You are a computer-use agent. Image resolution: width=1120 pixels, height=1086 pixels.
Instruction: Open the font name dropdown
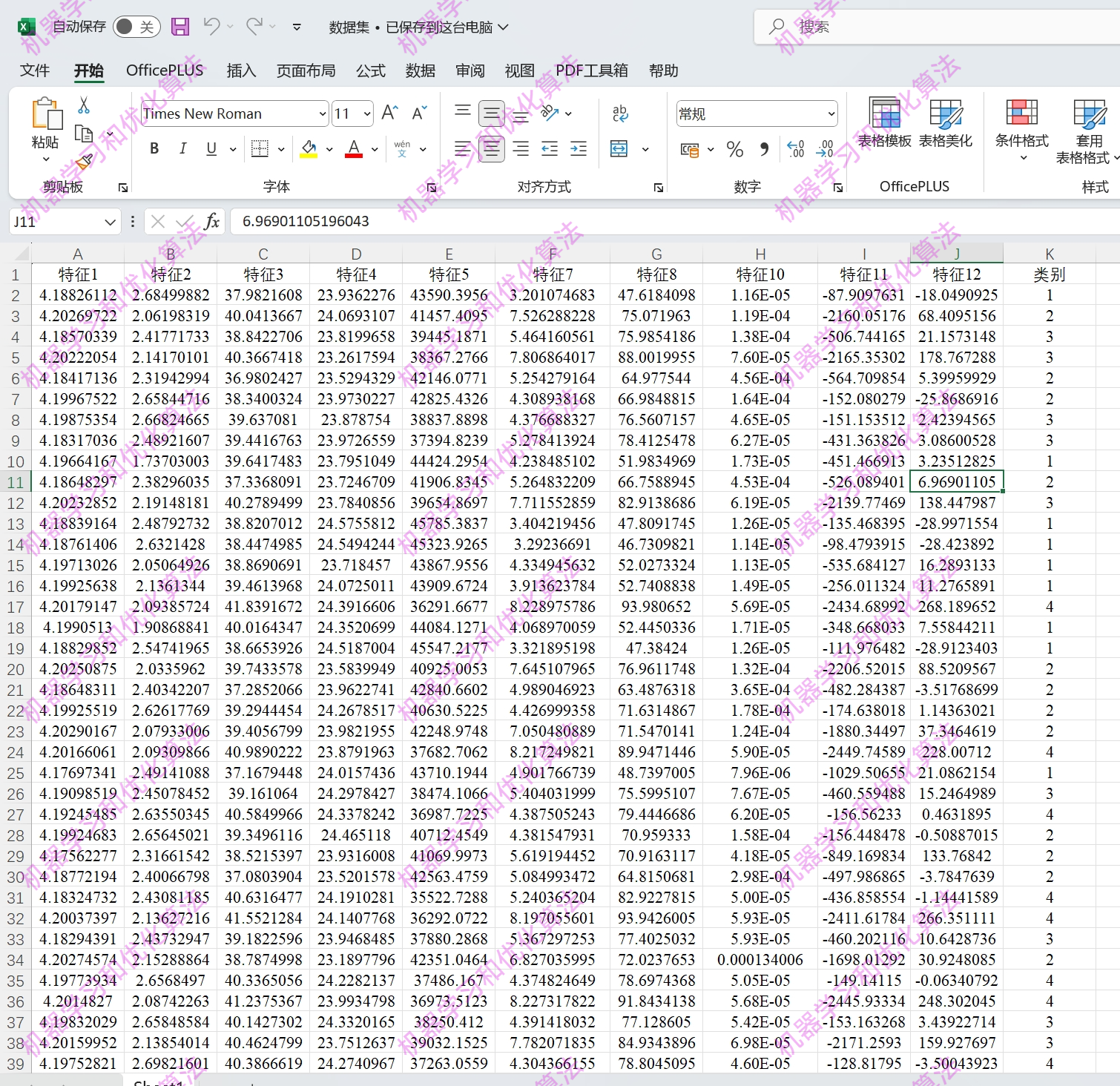click(323, 114)
